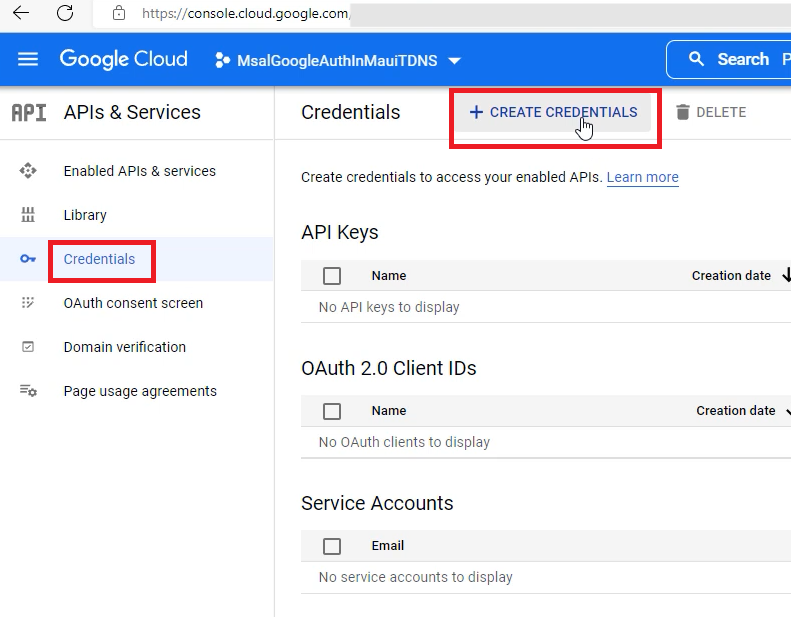Click the Enabled APIs & services icon
The width and height of the screenshot is (791, 617).
(28, 171)
